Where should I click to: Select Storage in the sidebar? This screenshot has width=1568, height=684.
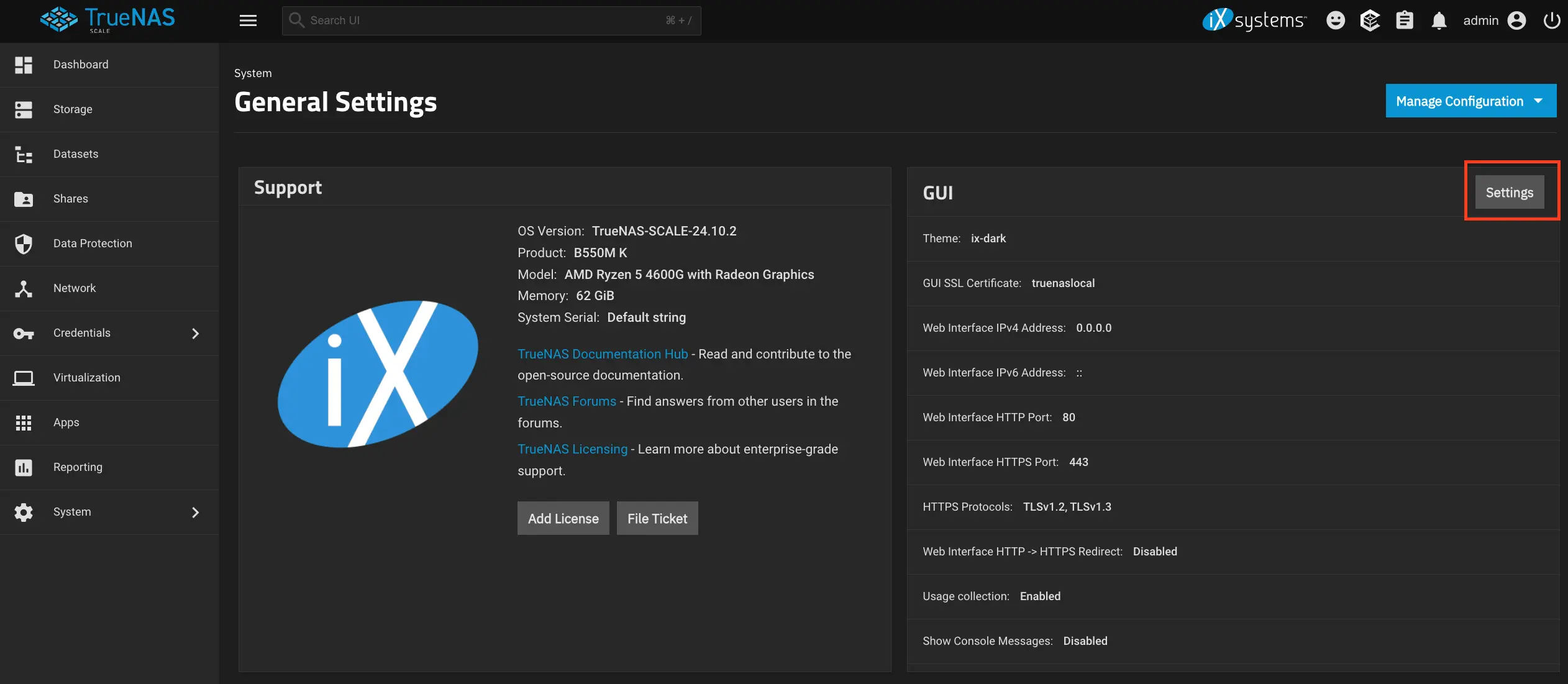pyautogui.click(x=72, y=109)
